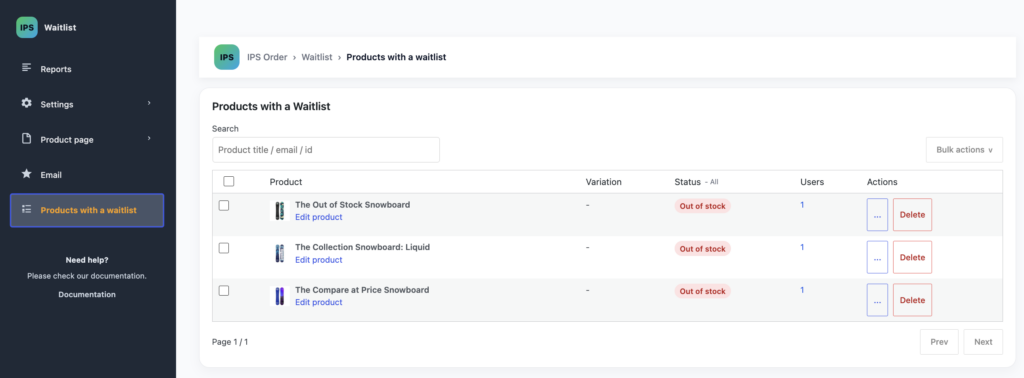This screenshot has height=378, width=1024.
Task: Select Products with a waitlist menu item
Action: [x=87, y=210]
